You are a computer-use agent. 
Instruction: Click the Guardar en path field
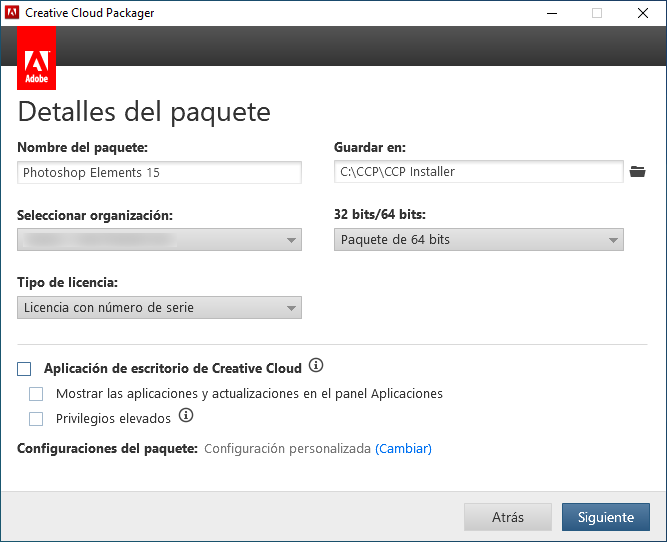point(478,172)
